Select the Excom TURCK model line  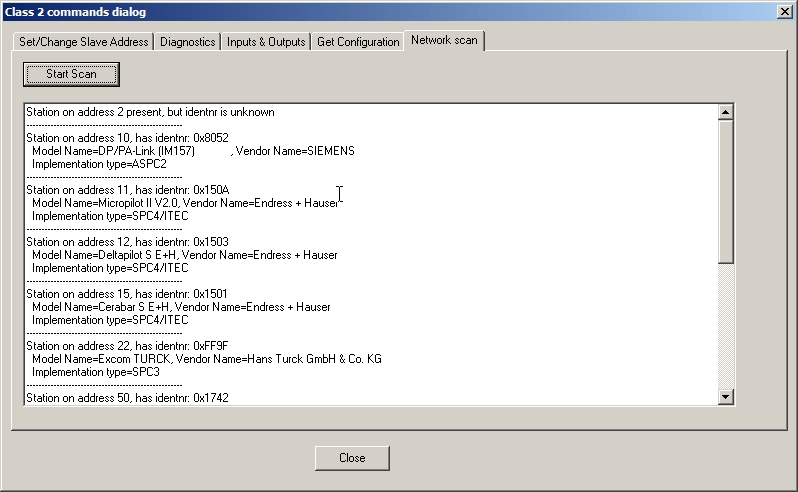coord(206,359)
